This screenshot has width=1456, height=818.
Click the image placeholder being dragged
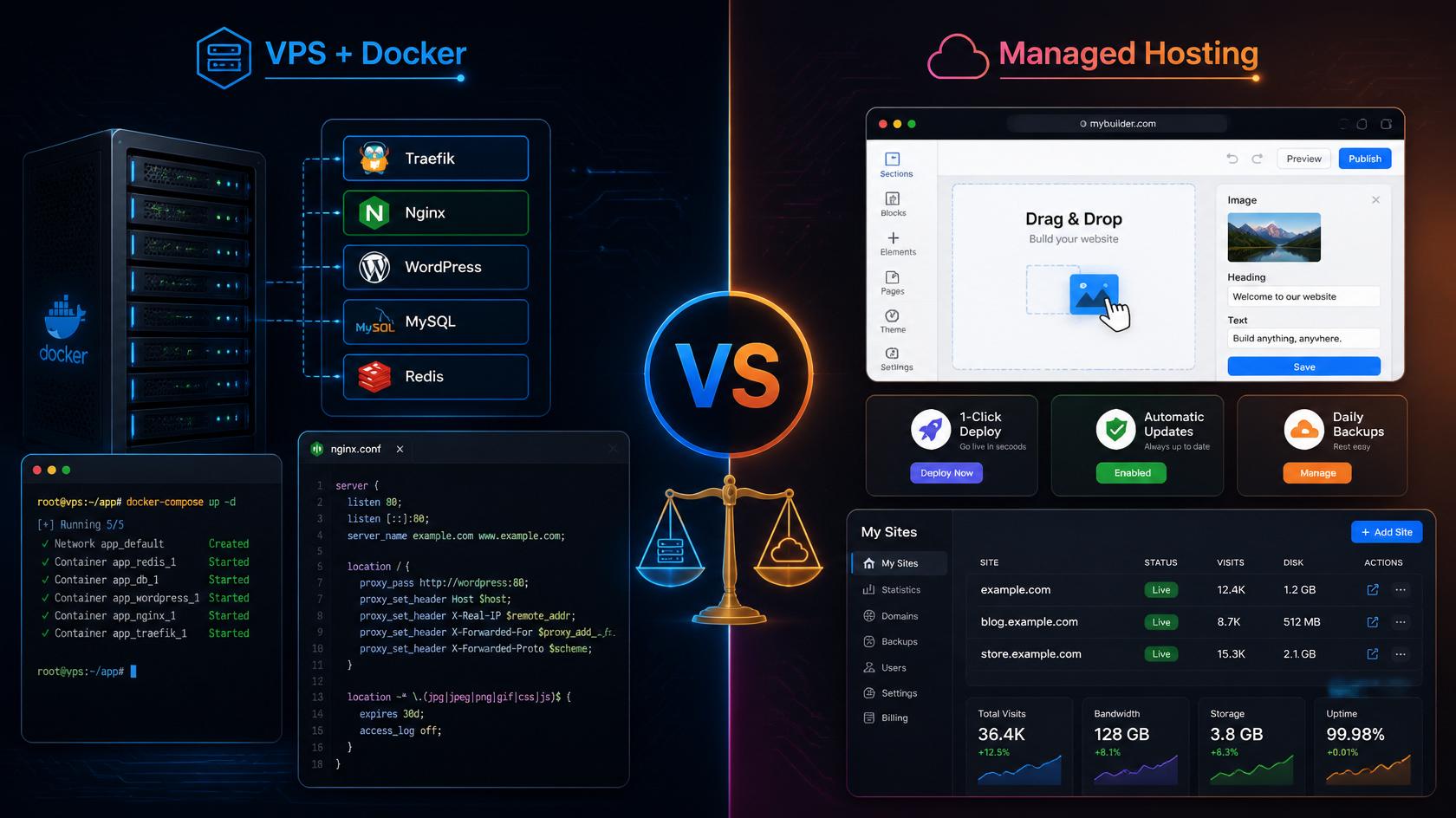(1094, 295)
